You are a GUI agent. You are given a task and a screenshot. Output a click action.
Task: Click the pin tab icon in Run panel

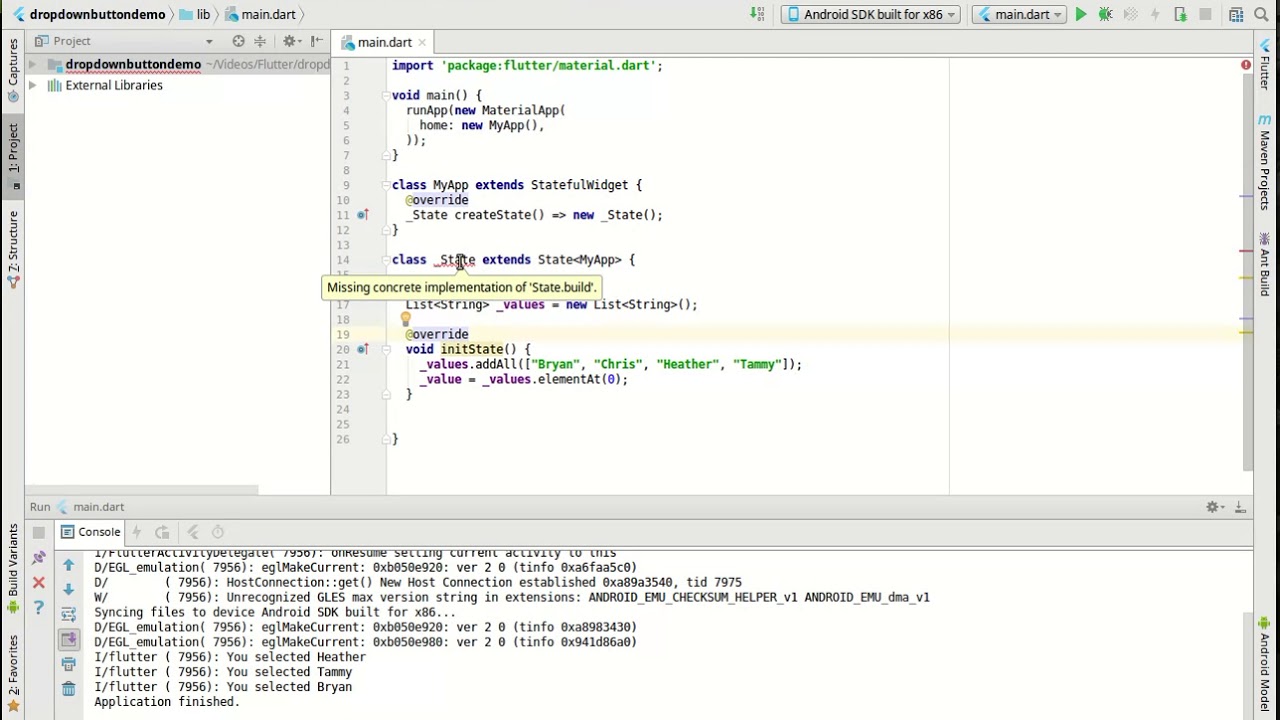(x=39, y=557)
